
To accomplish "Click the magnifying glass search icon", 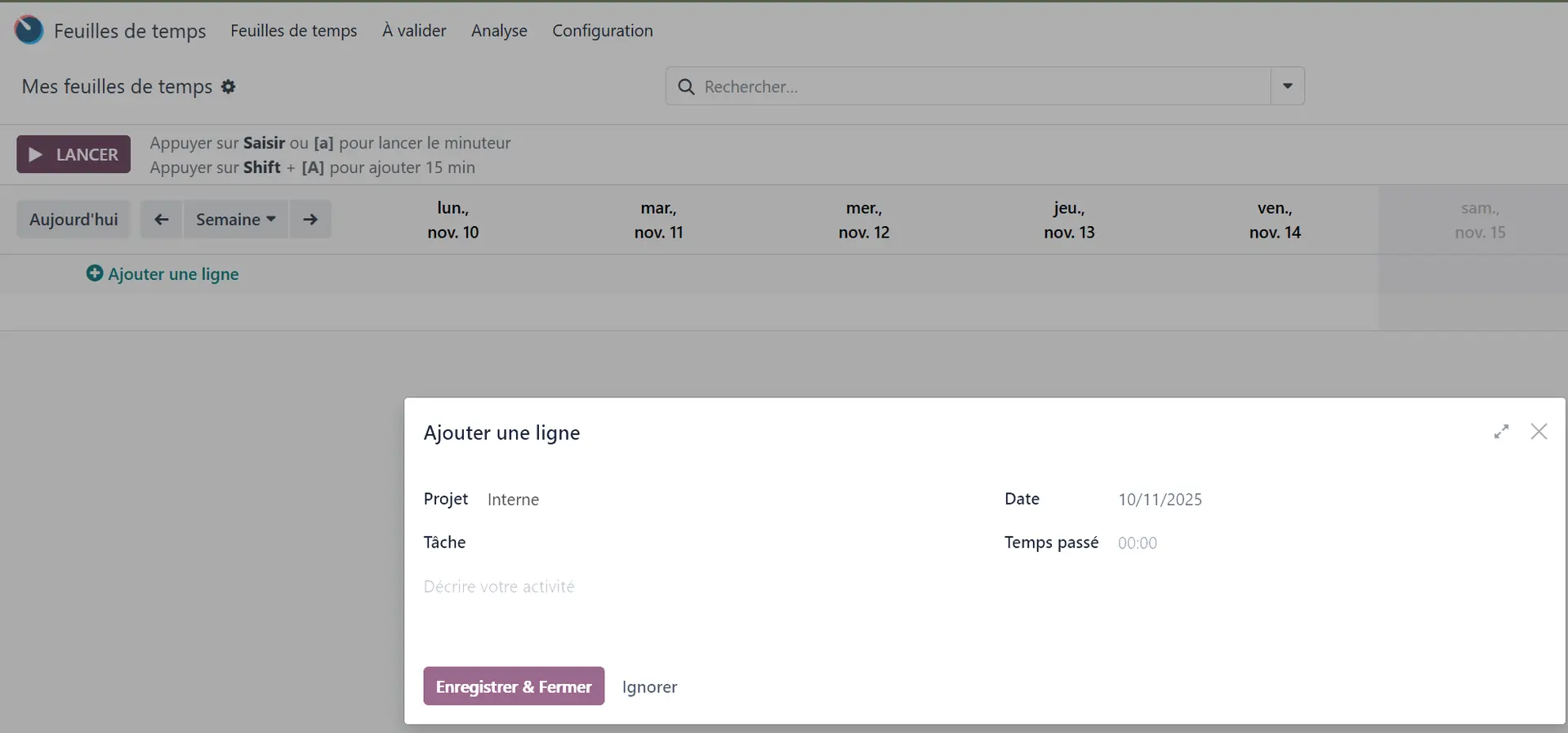I will click(686, 87).
